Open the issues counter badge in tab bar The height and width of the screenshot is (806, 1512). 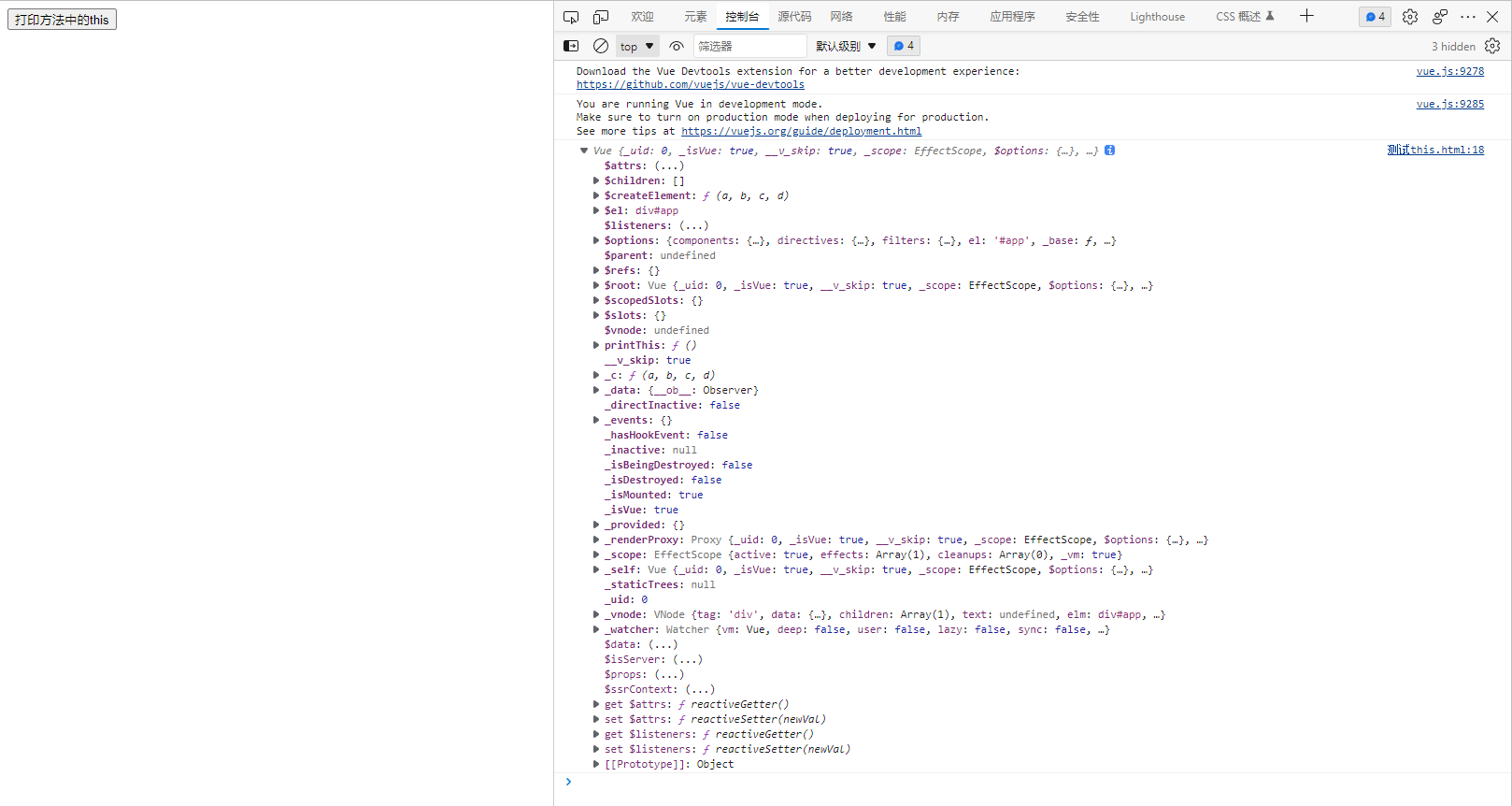[x=1375, y=17]
